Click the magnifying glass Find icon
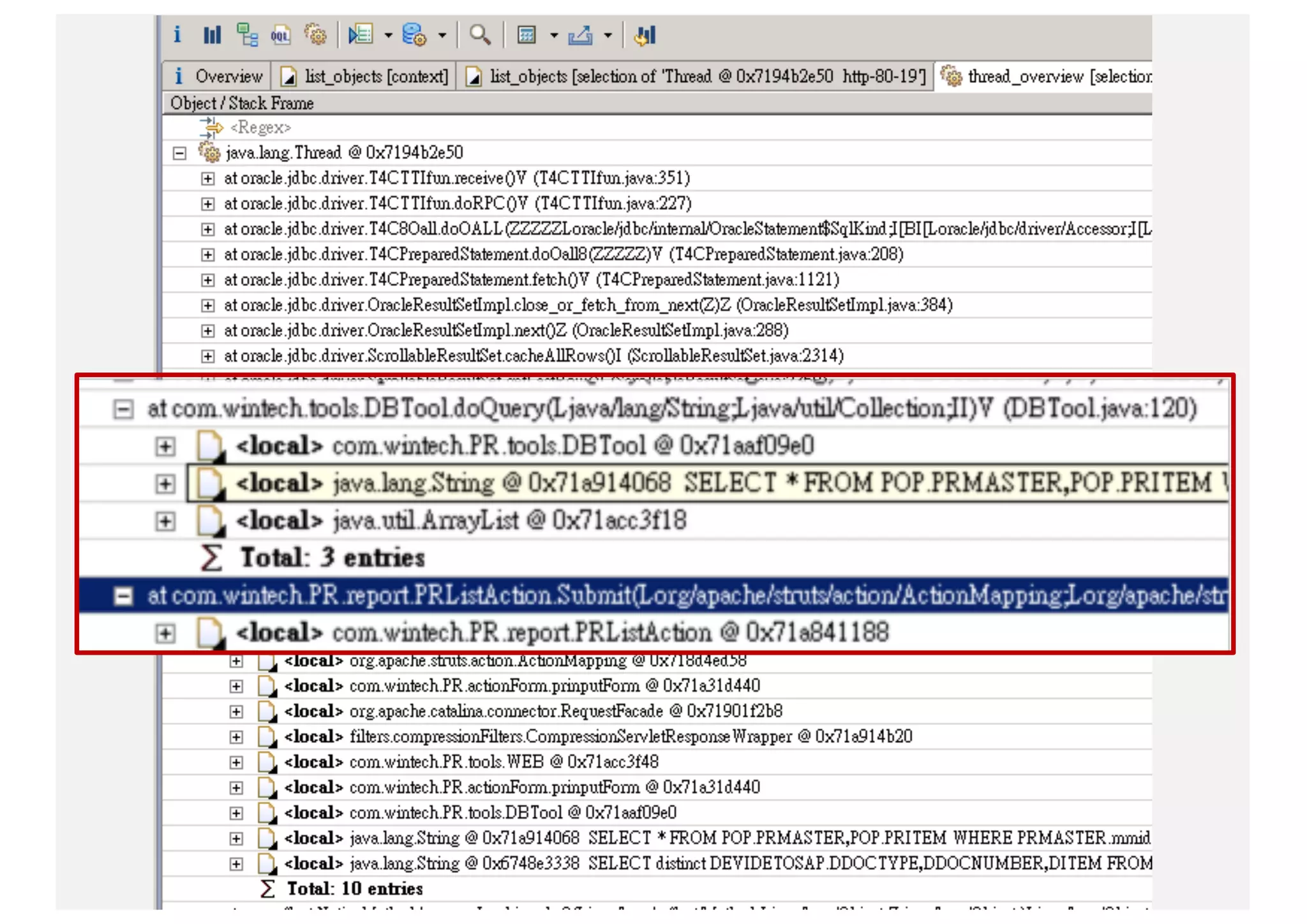The height and width of the screenshot is (924, 1307). coord(480,35)
